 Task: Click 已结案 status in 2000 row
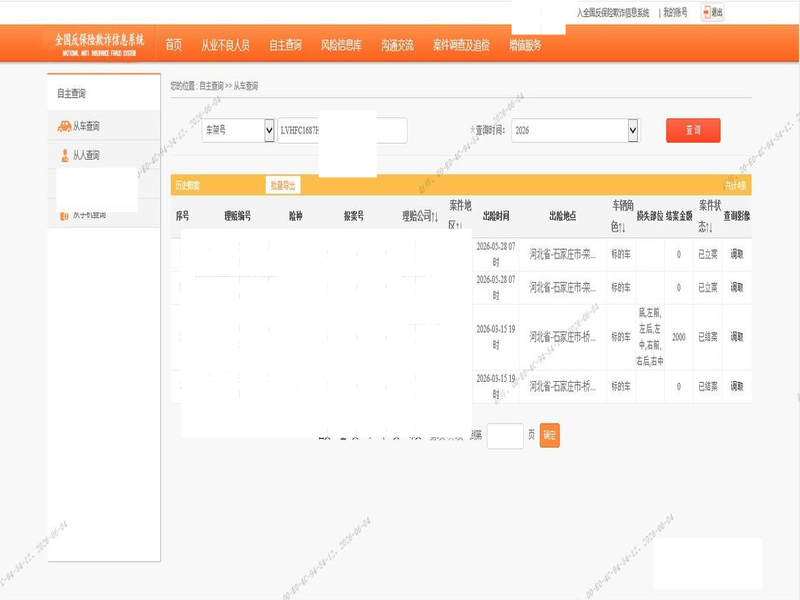pyautogui.click(x=708, y=337)
